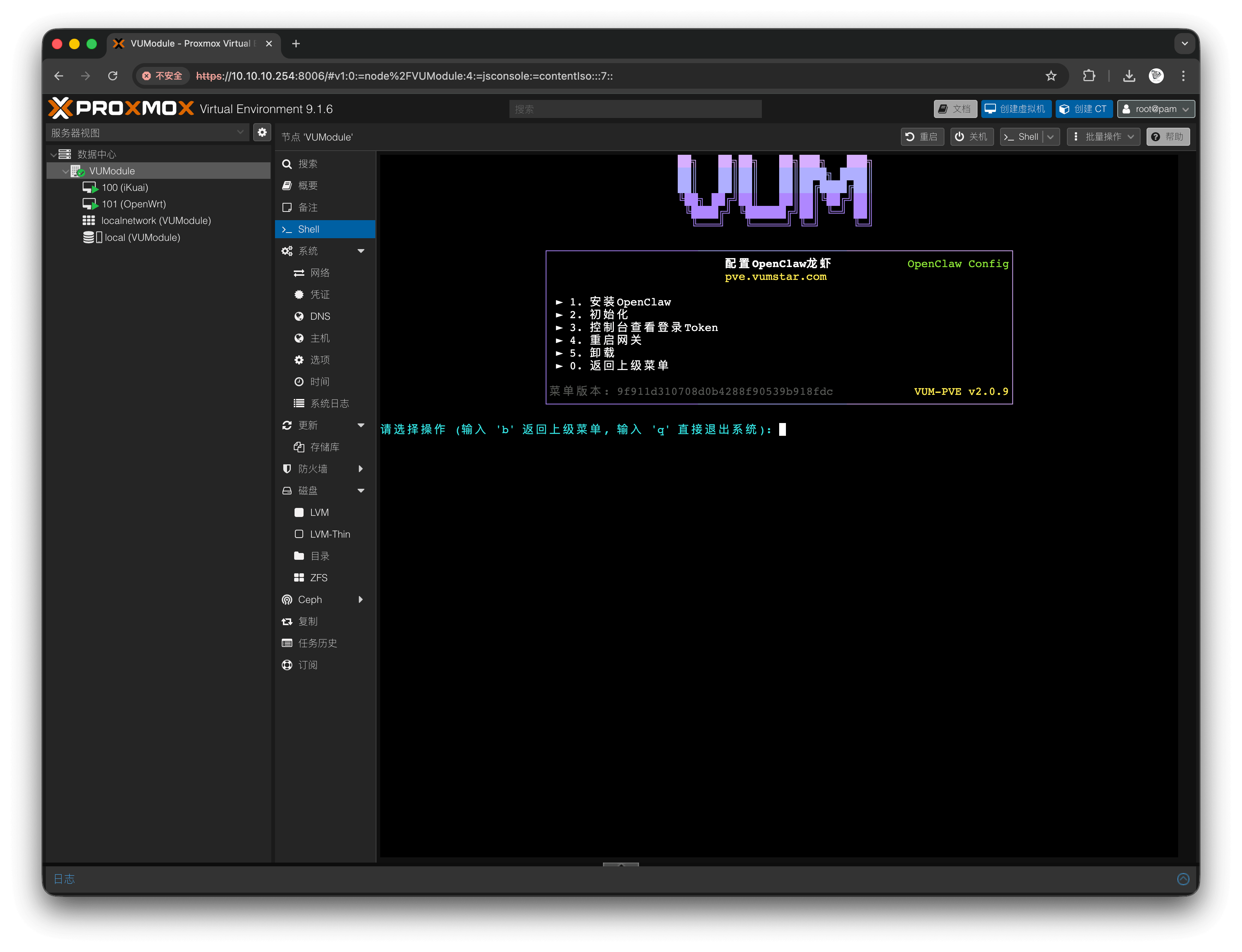Open localnetwork (VUModule) entry
1242x952 pixels.
(x=156, y=221)
